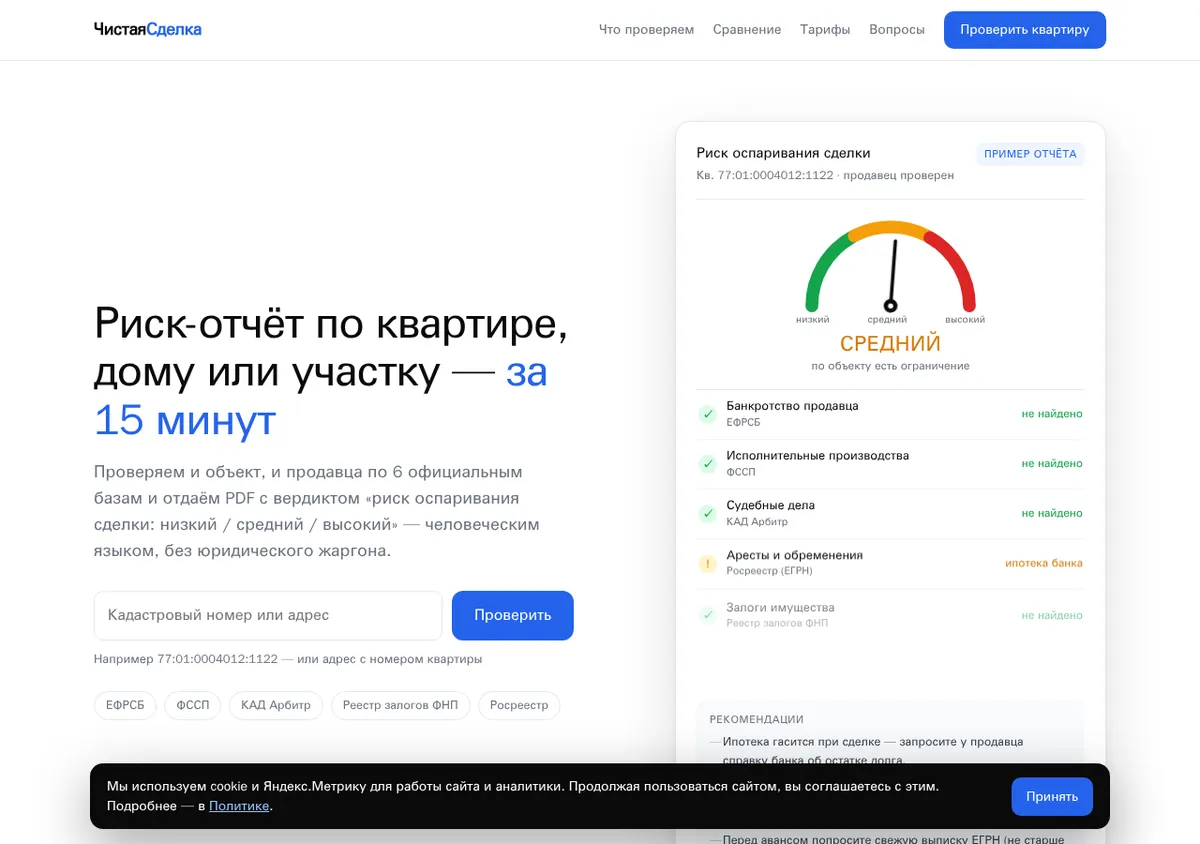This screenshot has width=1200, height=844.
Task: Click the blue Проверить button
Action: pyautogui.click(x=513, y=615)
